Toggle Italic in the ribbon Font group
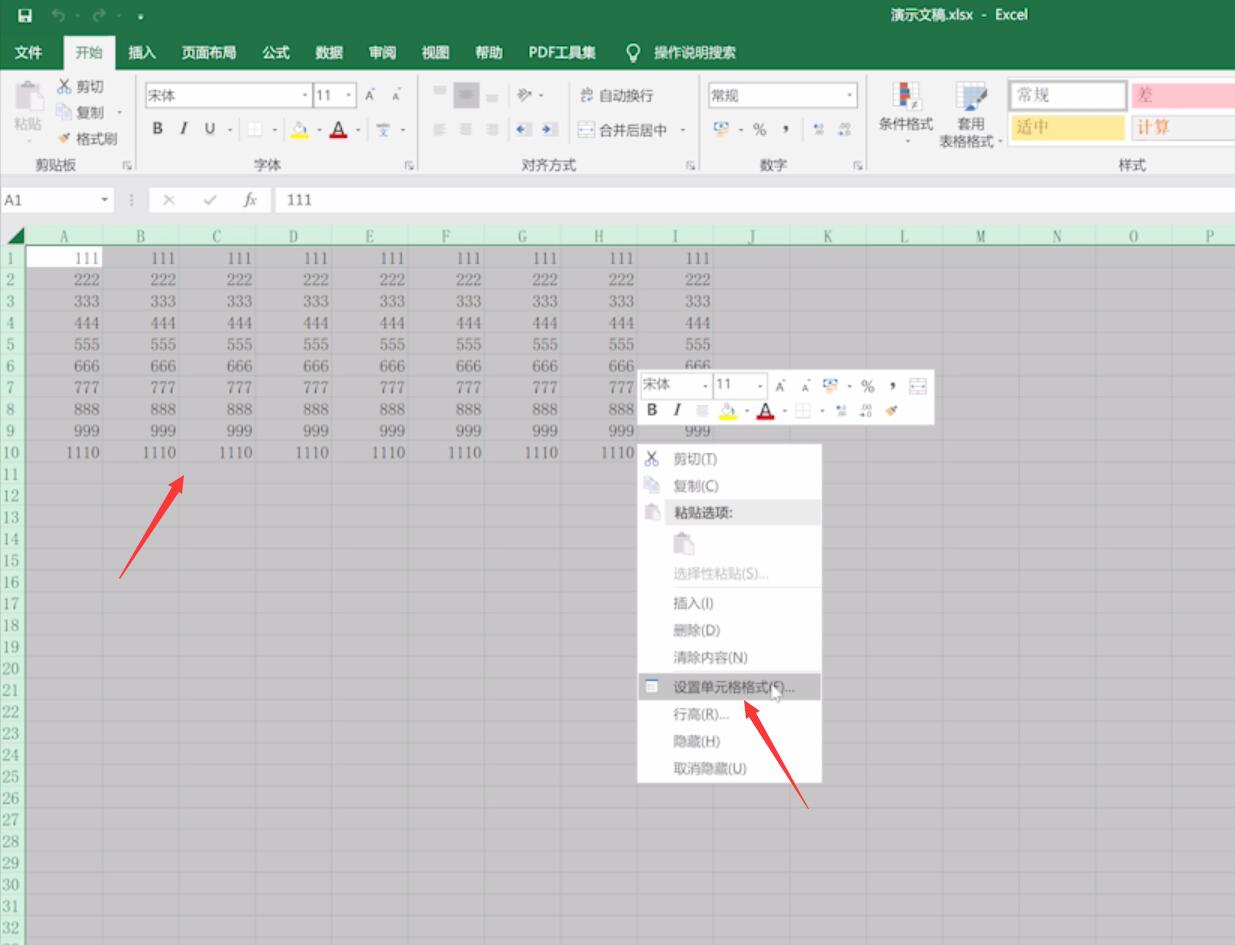Image resolution: width=1235 pixels, height=945 pixels. 183,129
